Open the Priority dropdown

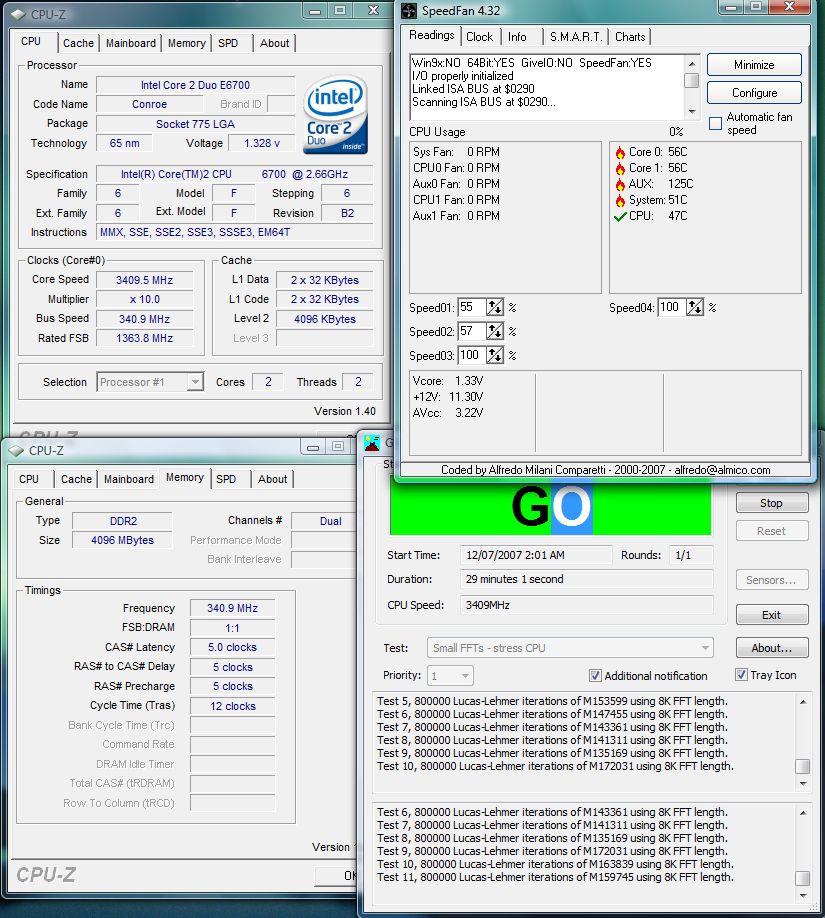pyautogui.click(x=450, y=676)
